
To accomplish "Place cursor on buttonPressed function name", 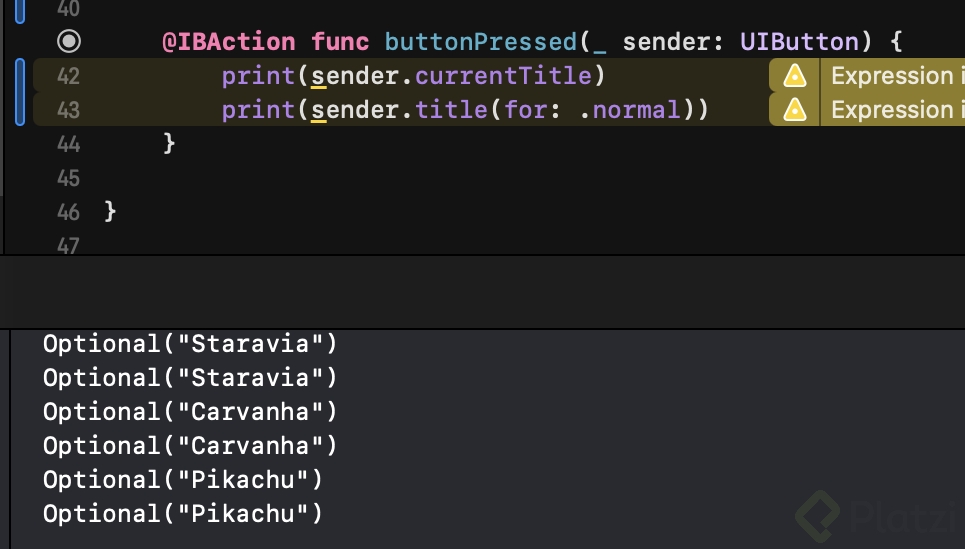I will coord(480,42).
